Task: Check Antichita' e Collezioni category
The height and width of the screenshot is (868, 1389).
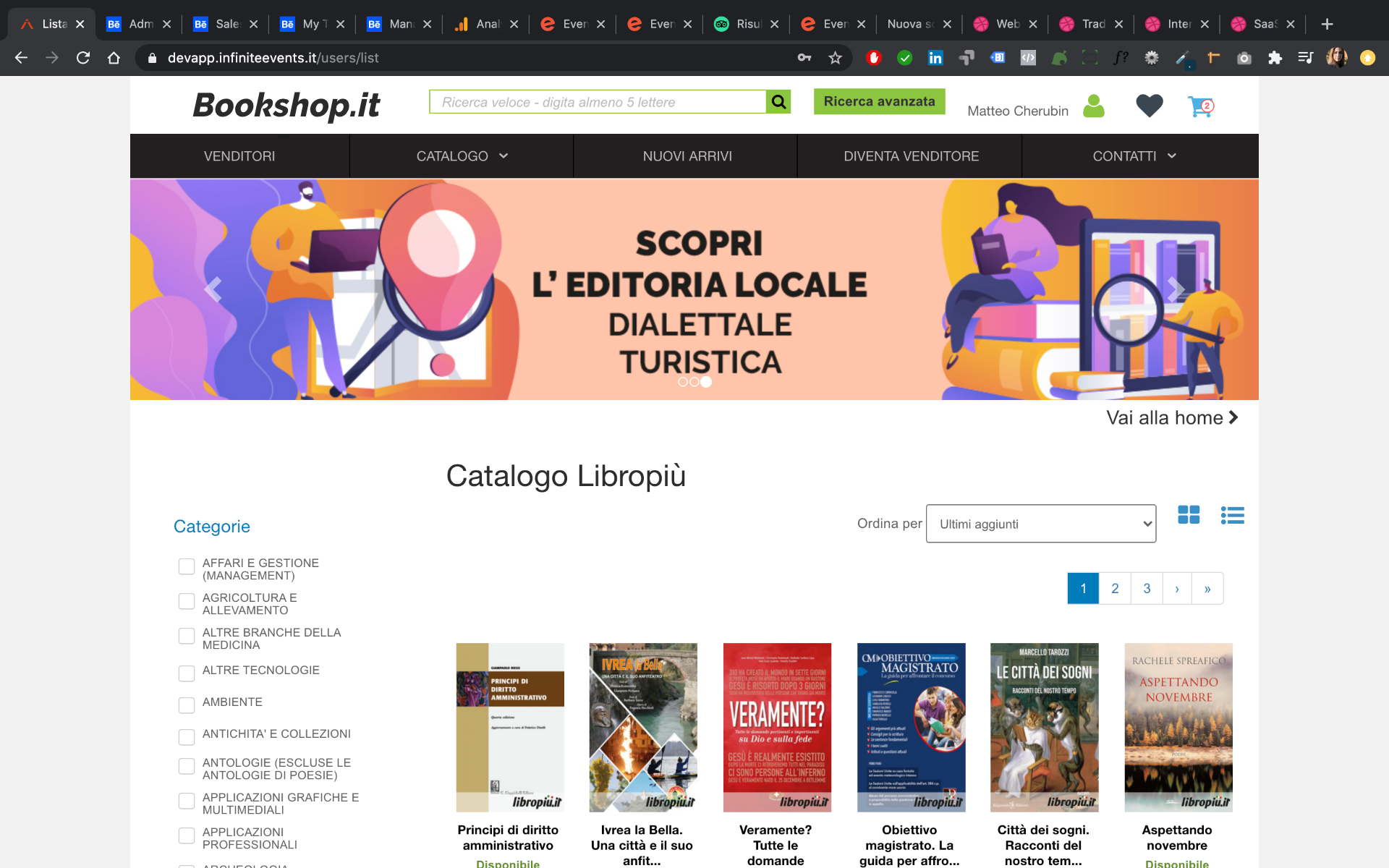Action: tap(187, 737)
